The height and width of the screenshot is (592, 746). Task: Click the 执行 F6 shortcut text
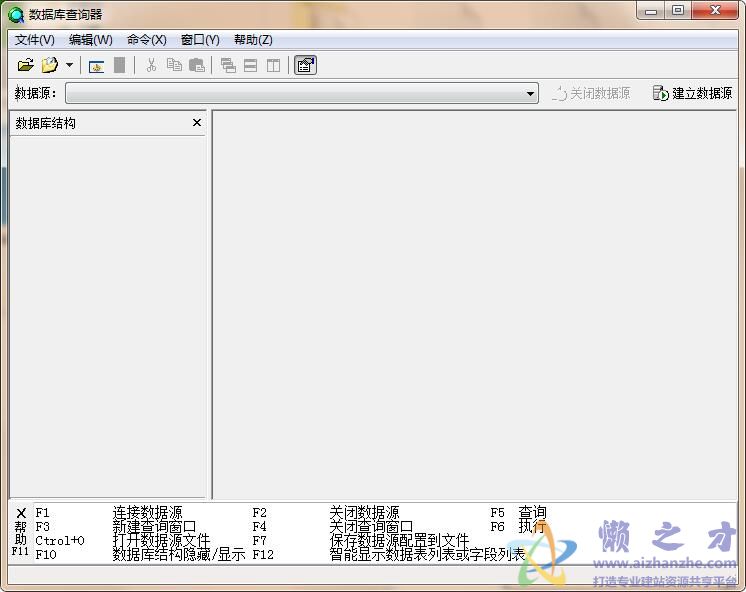(532, 526)
